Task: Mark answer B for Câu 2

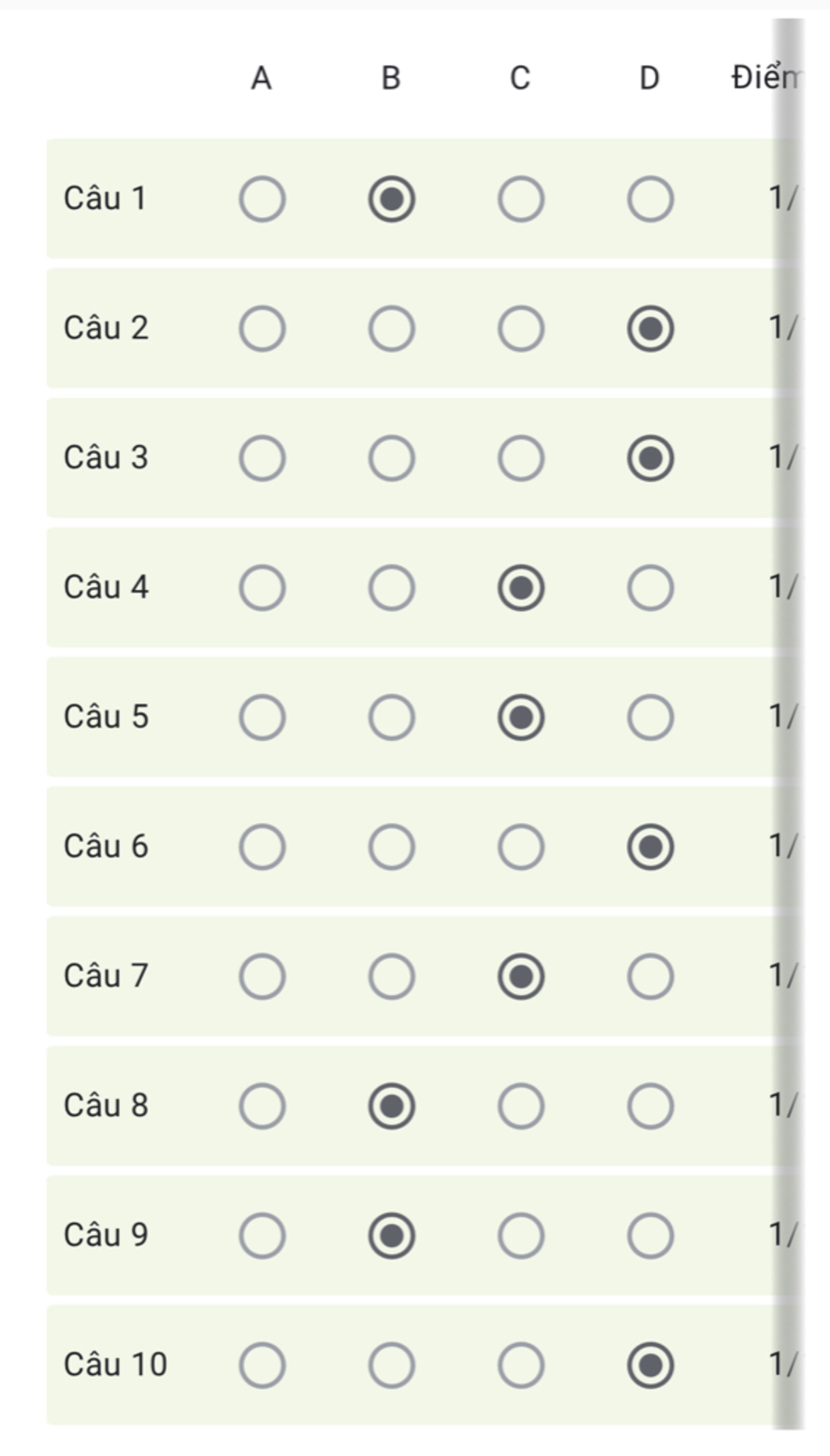Action: 391,328
